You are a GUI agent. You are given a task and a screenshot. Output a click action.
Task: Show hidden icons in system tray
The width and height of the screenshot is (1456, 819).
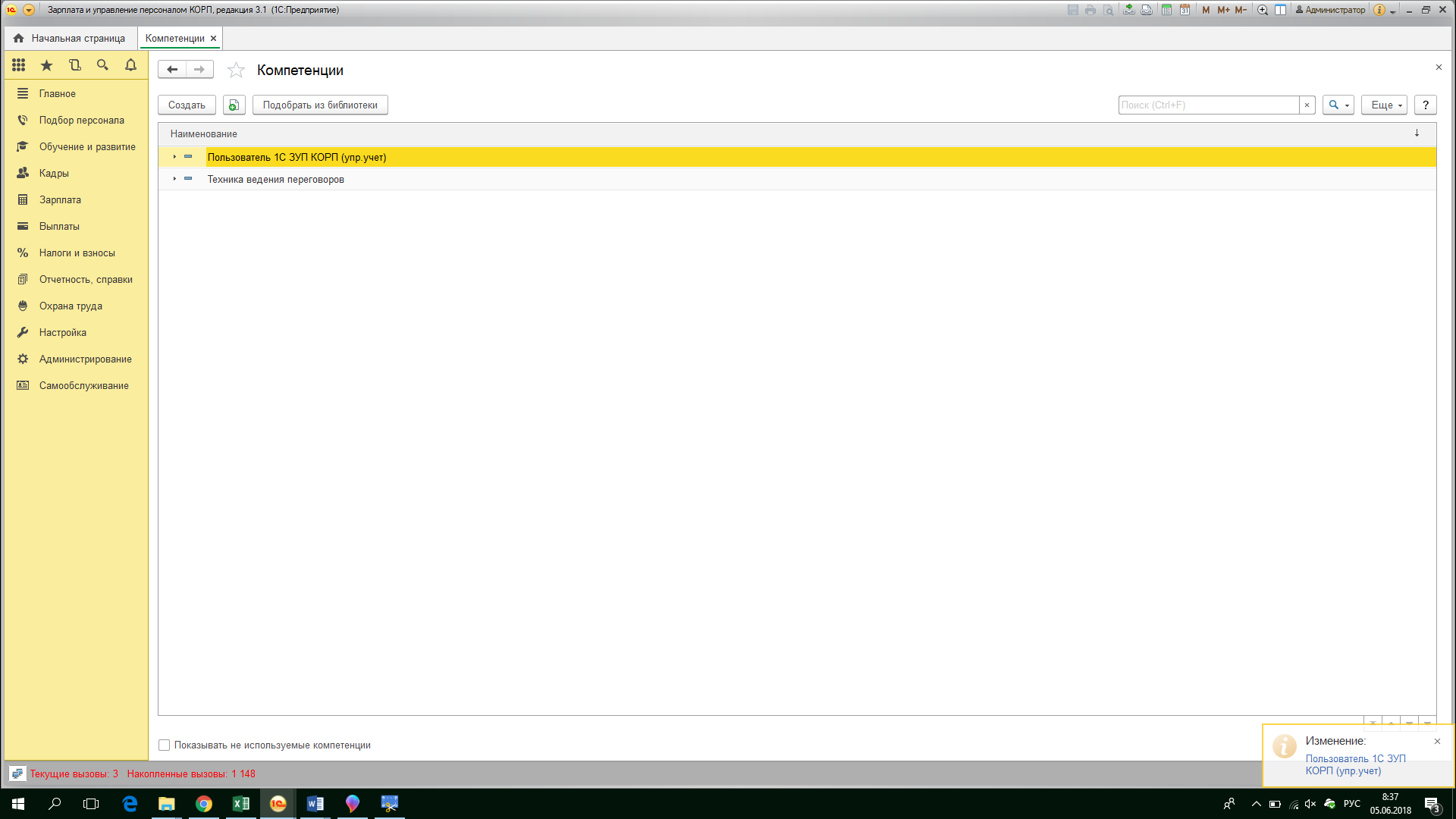click(x=1256, y=804)
